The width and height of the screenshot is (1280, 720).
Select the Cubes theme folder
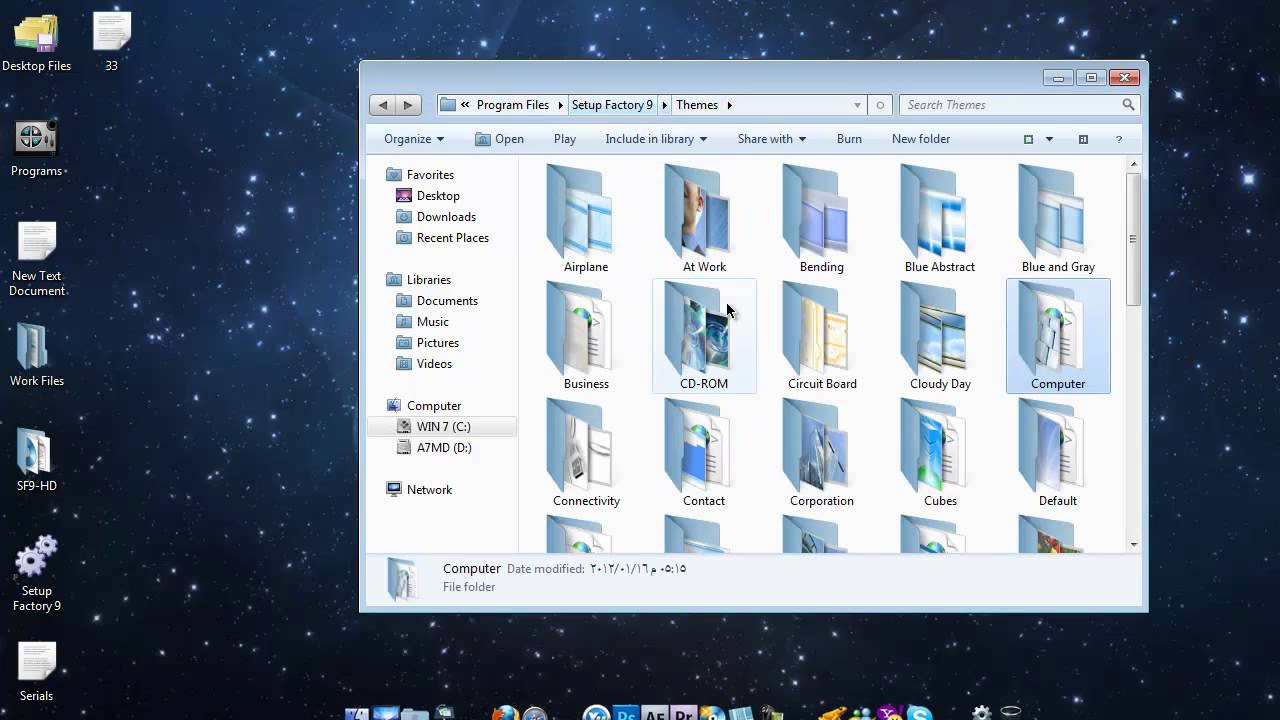[x=940, y=453]
